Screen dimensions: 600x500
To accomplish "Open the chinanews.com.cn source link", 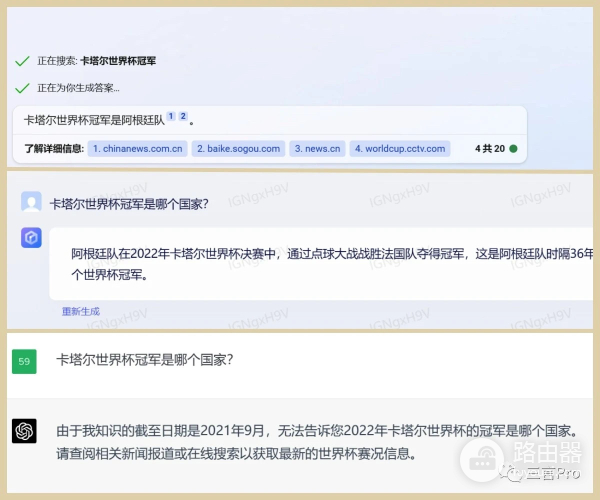I will 137,149.
